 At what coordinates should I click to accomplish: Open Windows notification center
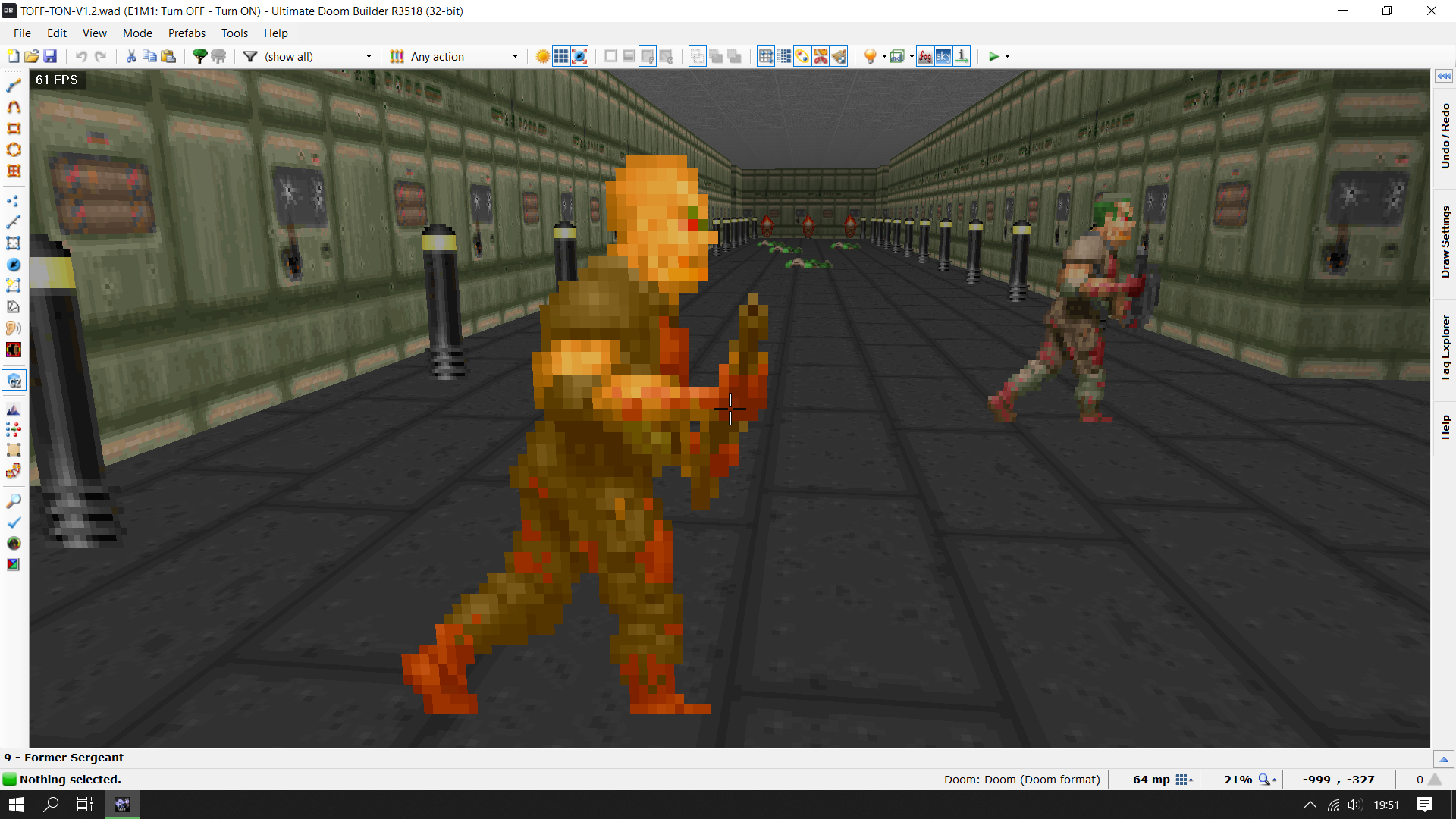1425,805
